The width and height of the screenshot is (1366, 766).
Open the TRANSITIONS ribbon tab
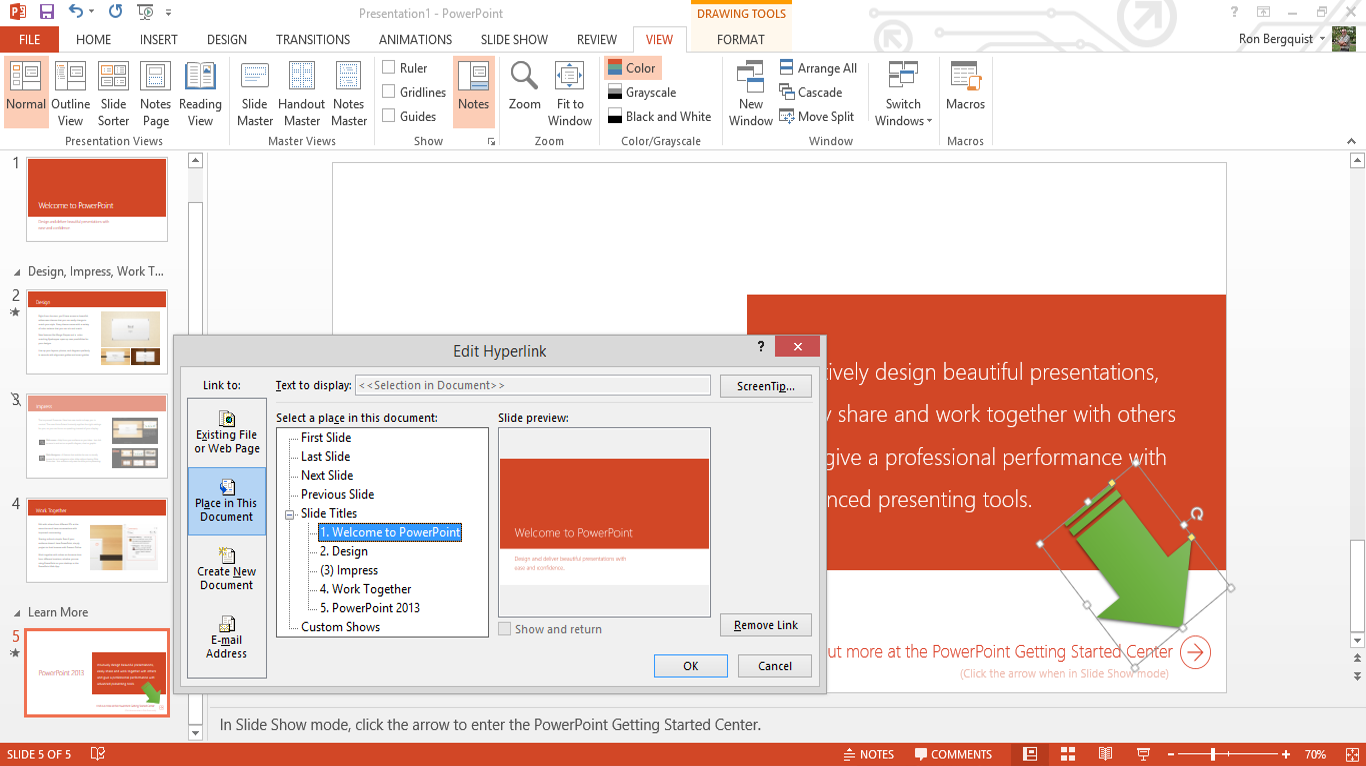[313, 40]
